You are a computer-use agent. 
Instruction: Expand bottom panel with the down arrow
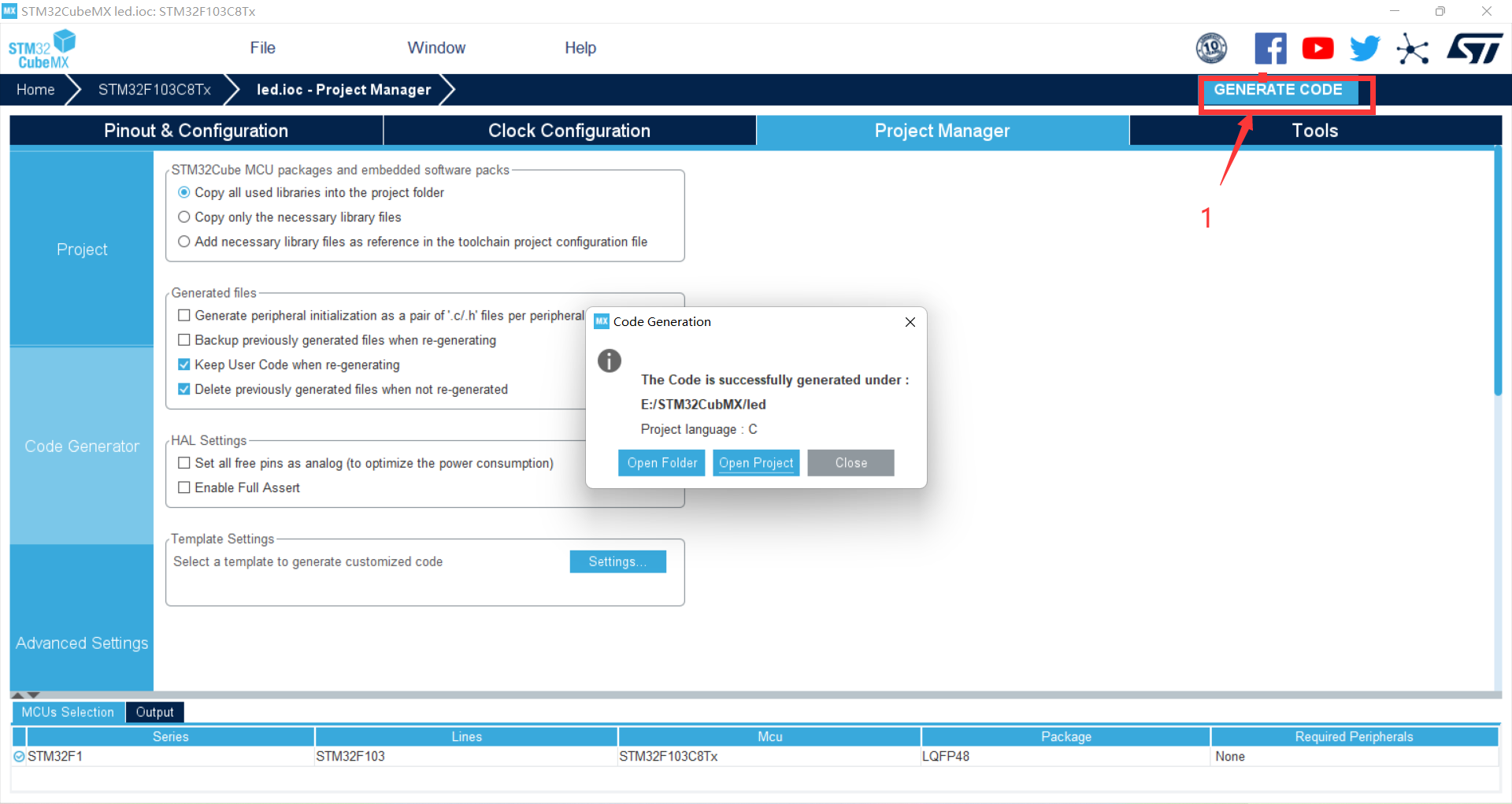[33, 695]
